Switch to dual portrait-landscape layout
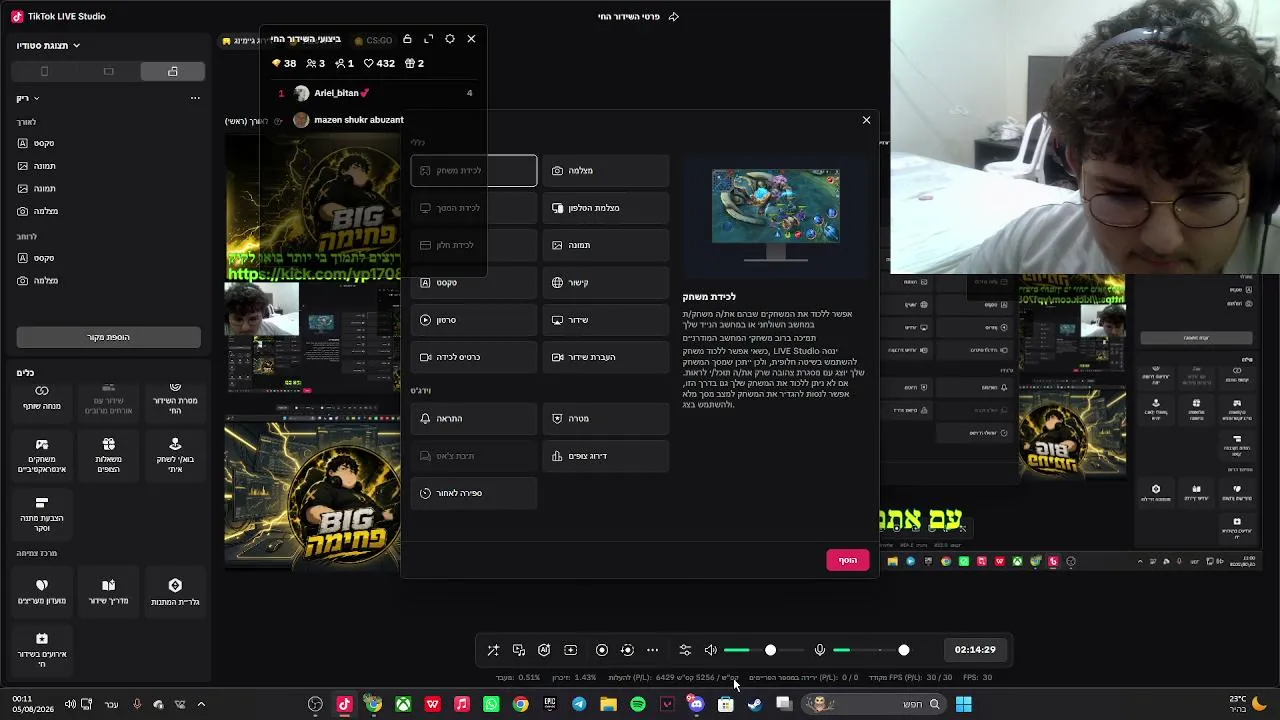1280x720 pixels. coord(173,72)
